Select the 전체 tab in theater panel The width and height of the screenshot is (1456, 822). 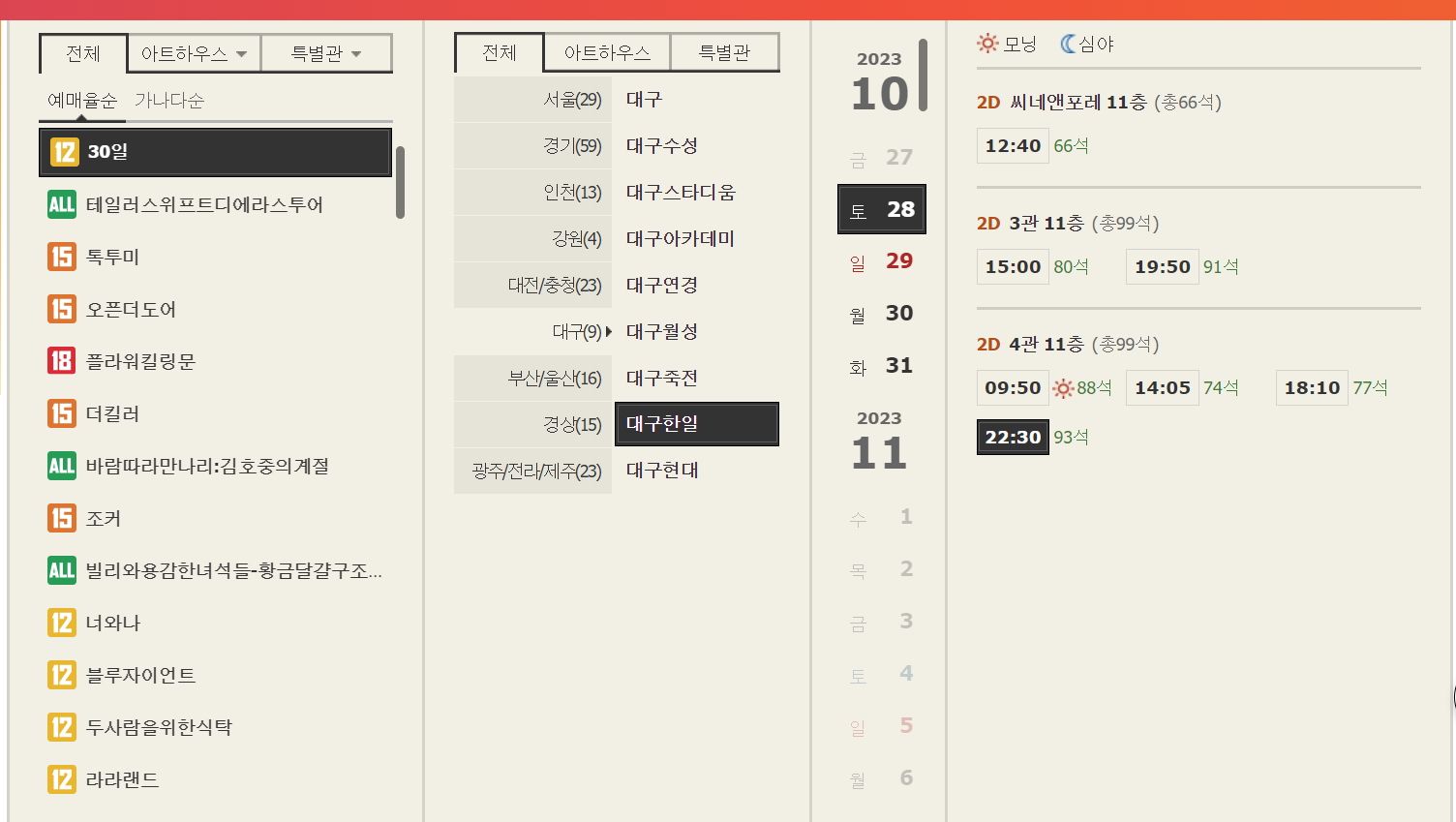click(x=500, y=52)
